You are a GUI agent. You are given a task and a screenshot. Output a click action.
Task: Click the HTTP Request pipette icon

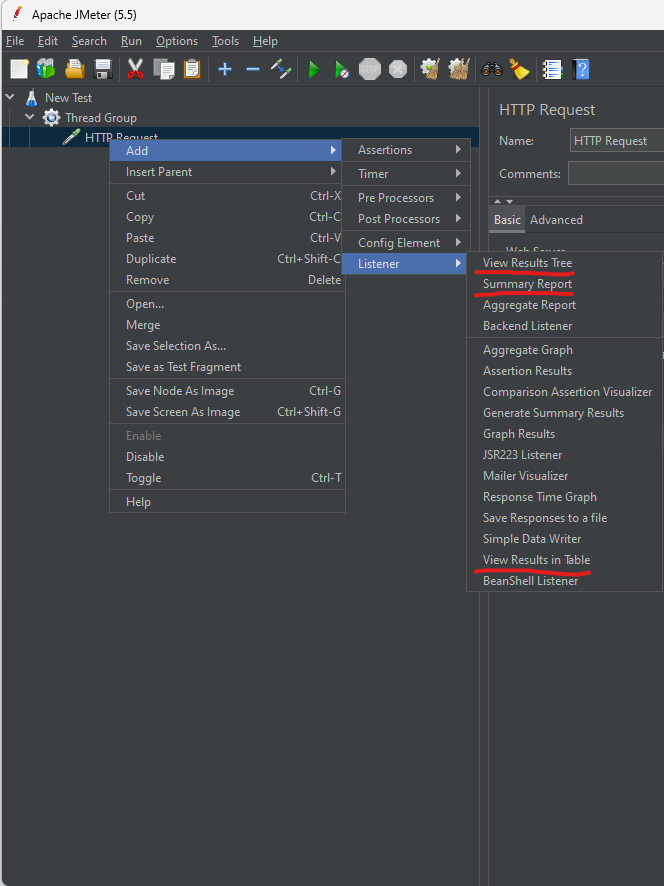[x=71, y=137]
